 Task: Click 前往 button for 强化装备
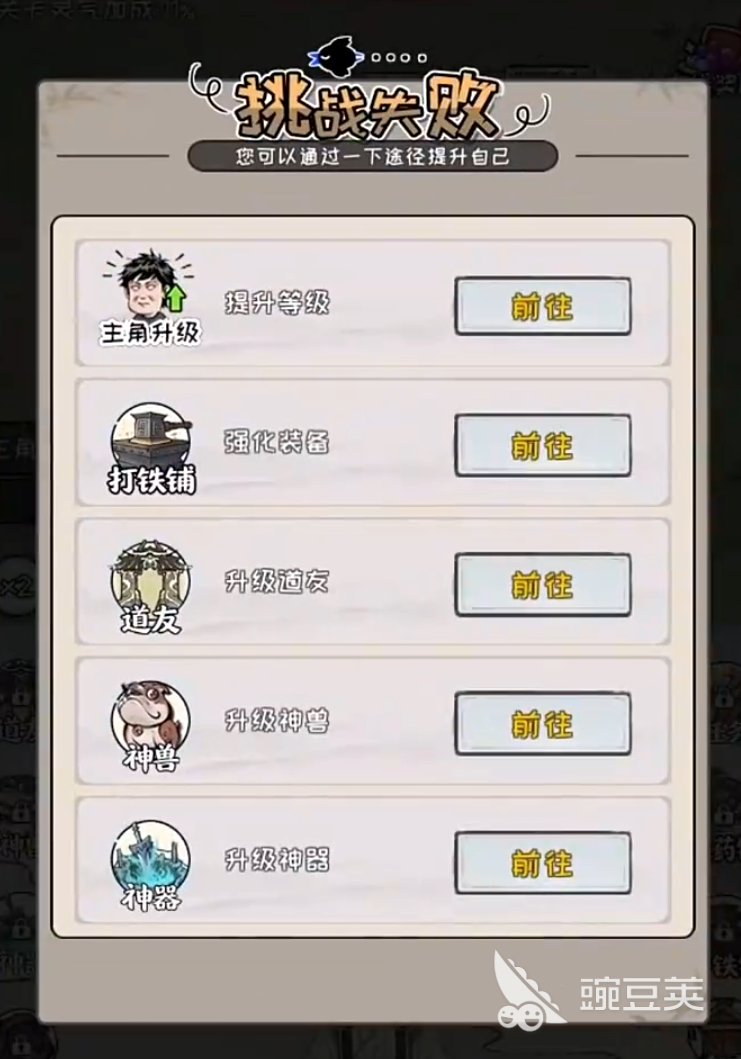pyautogui.click(x=543, y=445)
